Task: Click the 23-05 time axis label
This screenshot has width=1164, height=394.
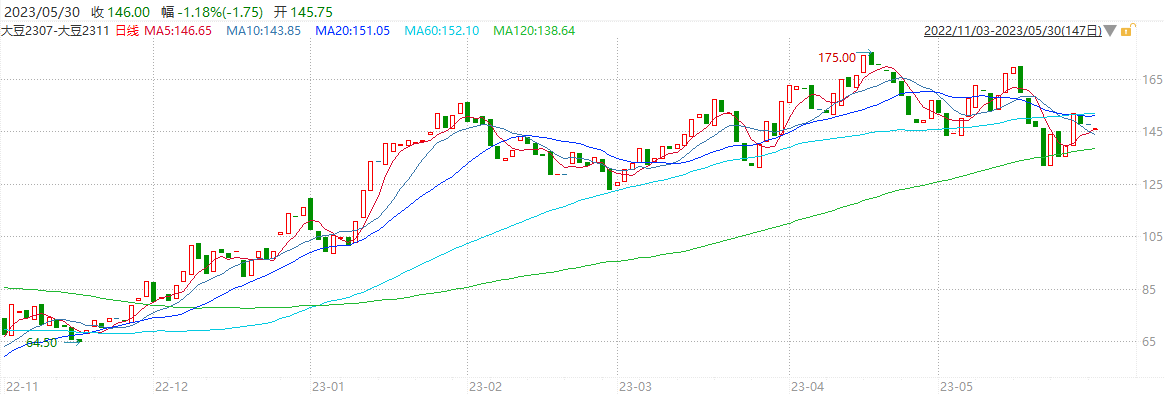Action: coord(955,387)
